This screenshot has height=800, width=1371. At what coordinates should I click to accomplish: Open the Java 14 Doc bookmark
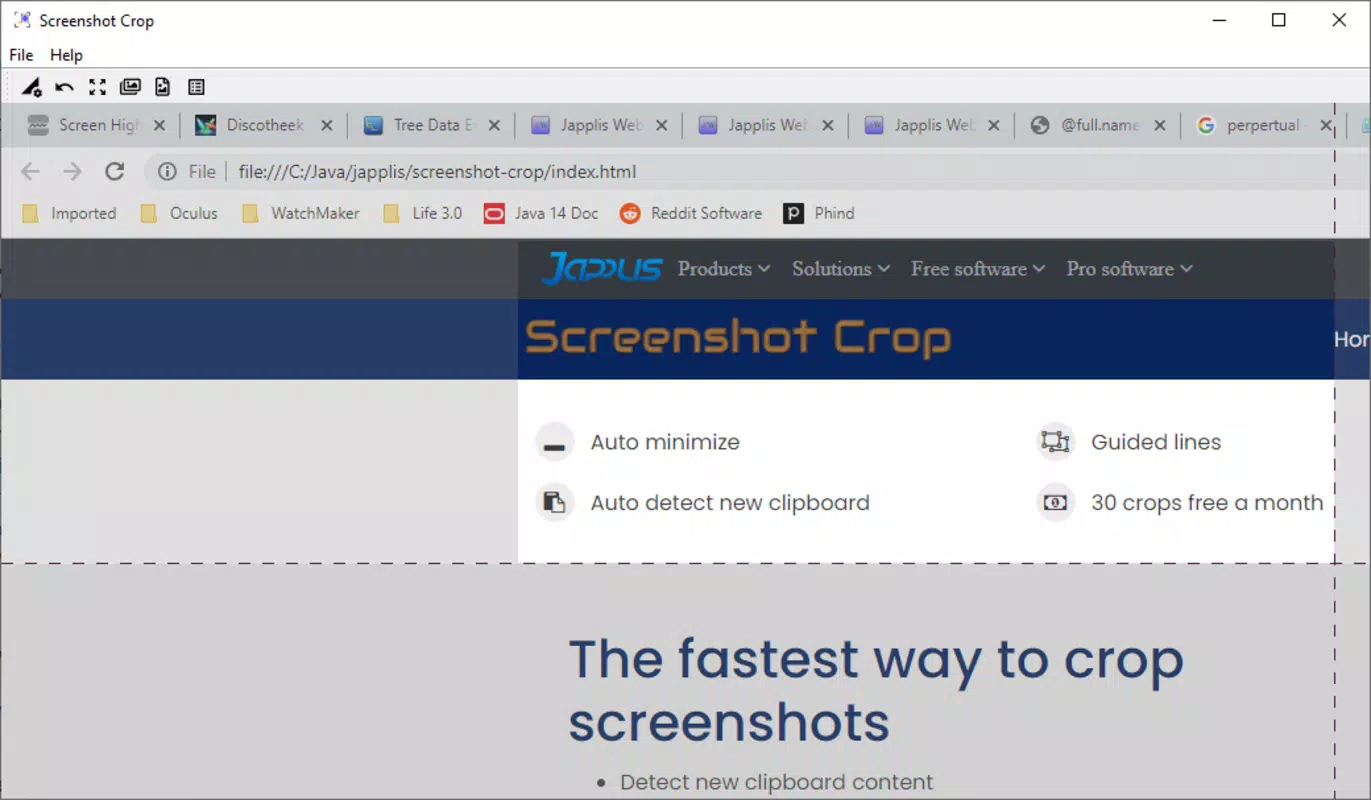[541, 213]
